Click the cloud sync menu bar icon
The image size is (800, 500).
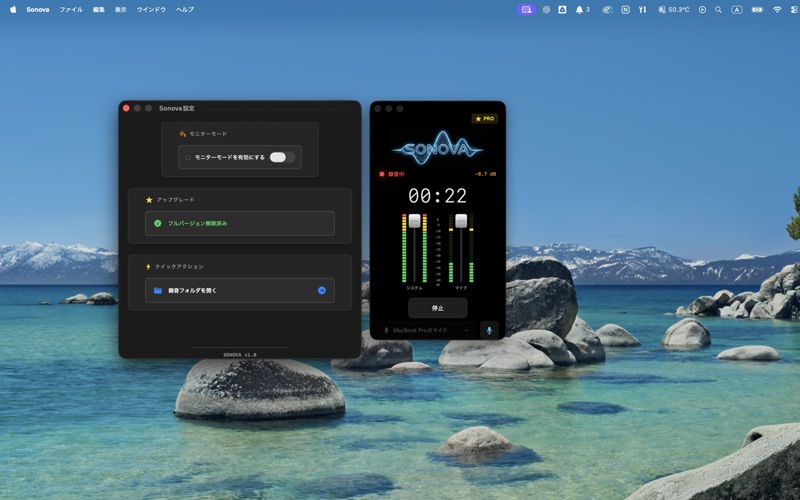tap(607, 9)
